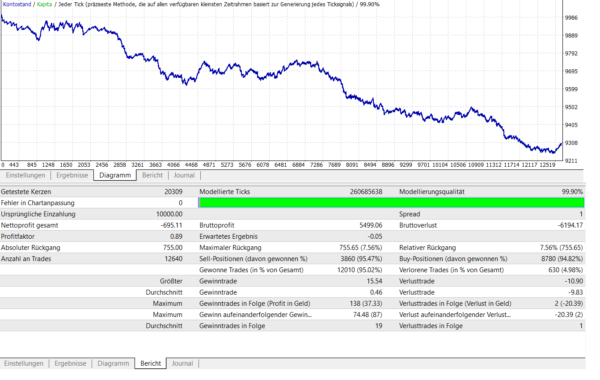Click the average Gewinntrade value 0.46
Image resolution: width=600 pixels, height=380 pixels.
click(x=376, y=292)
